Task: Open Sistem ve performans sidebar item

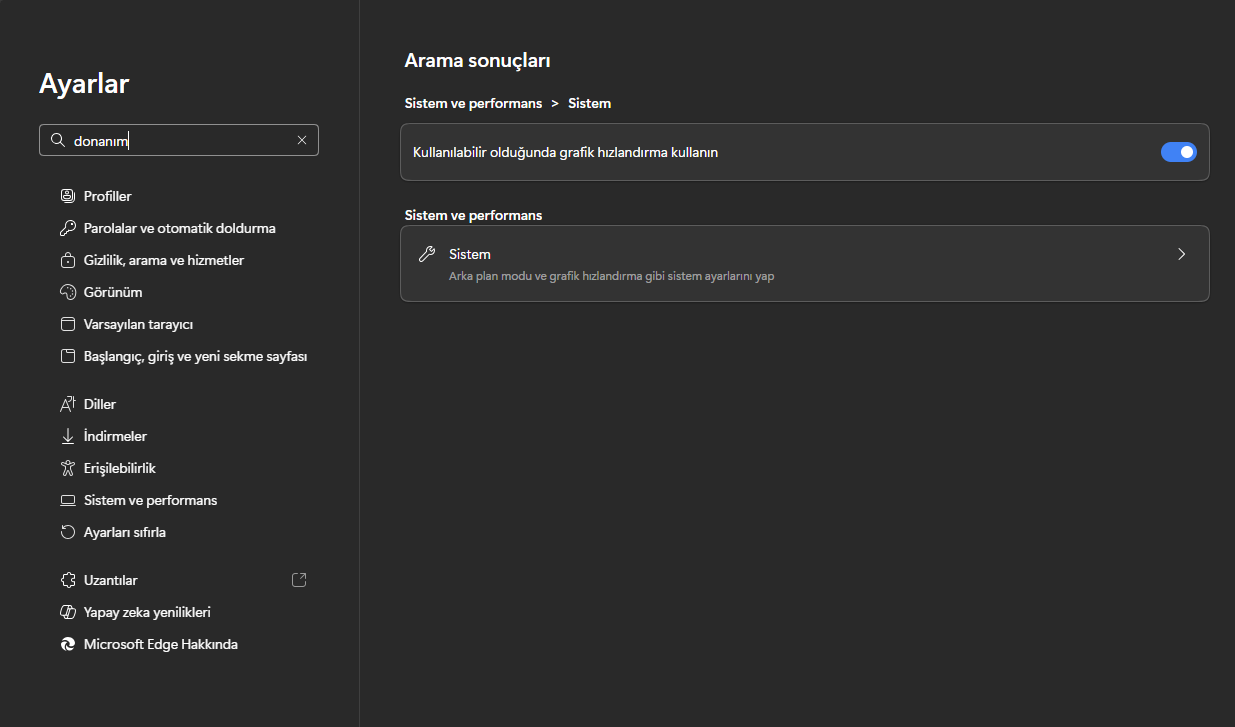Action: coord(150,500)
